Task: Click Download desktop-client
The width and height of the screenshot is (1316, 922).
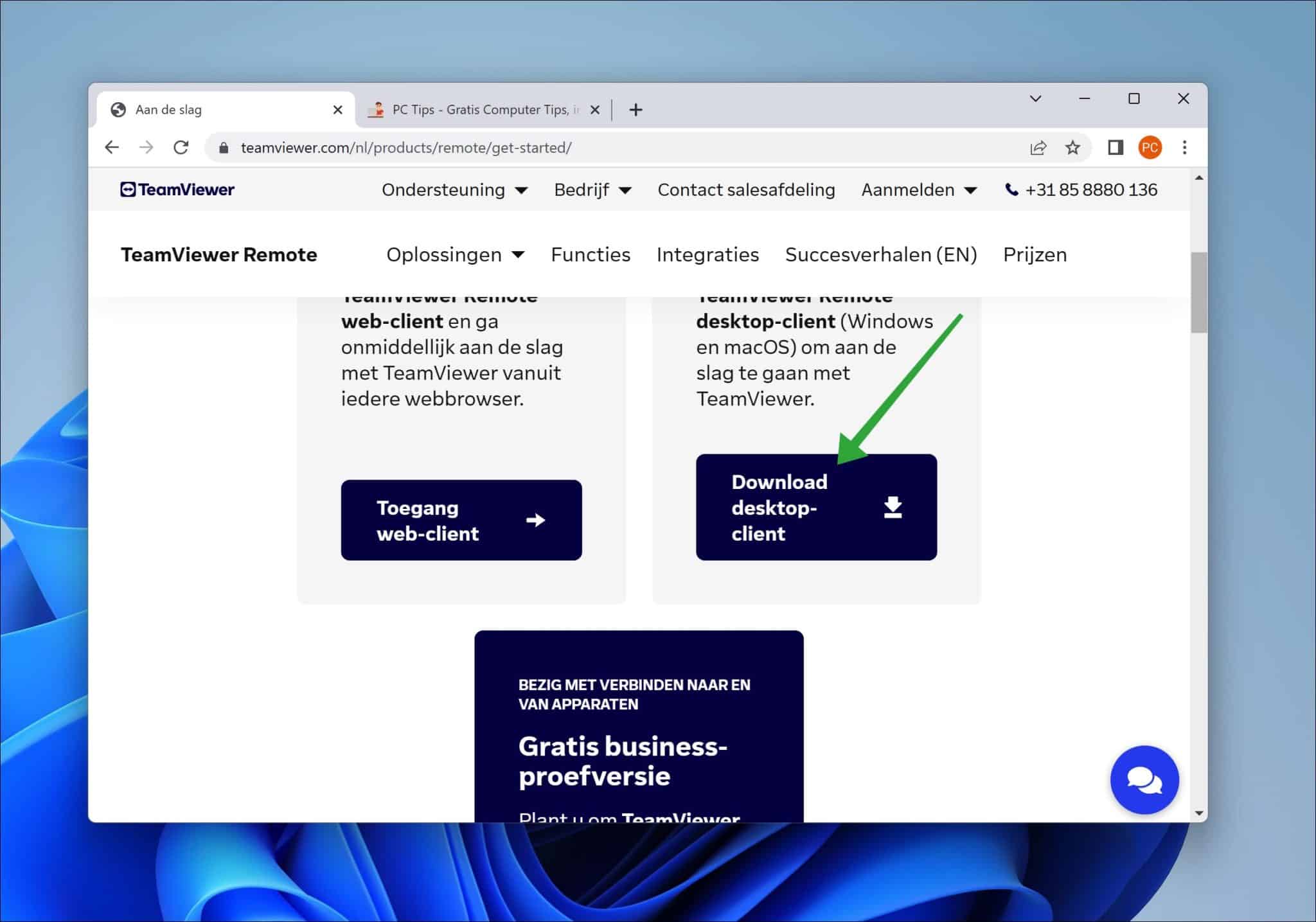Action: coord(797,507)
